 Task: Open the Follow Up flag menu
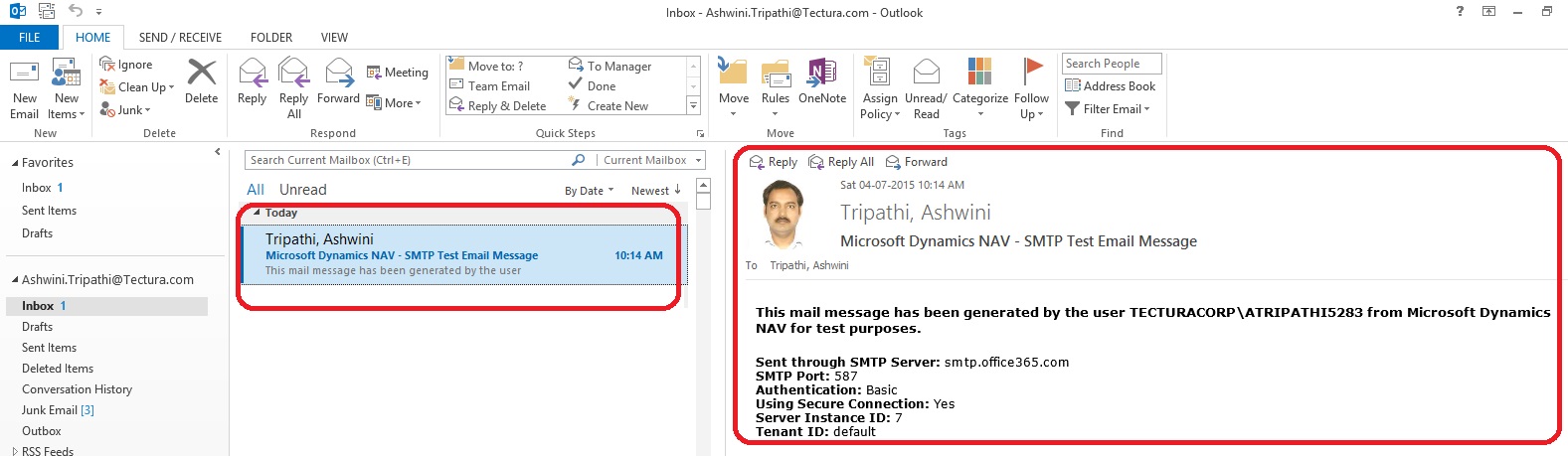[x=1031, y=89]
